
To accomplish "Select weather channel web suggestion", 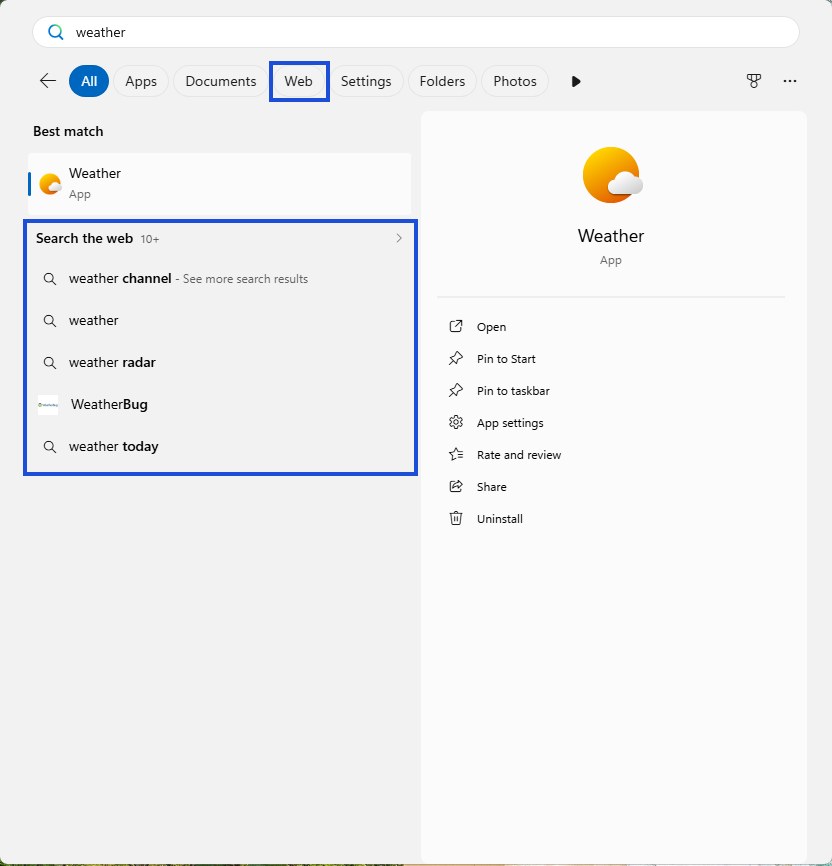I will 220,279.
